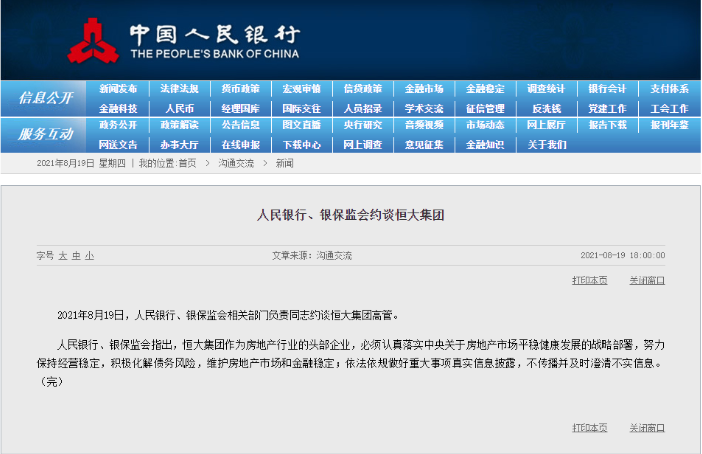Select 政策解读 menu item
Screen dimensions: 702x454
click(180, 125)
